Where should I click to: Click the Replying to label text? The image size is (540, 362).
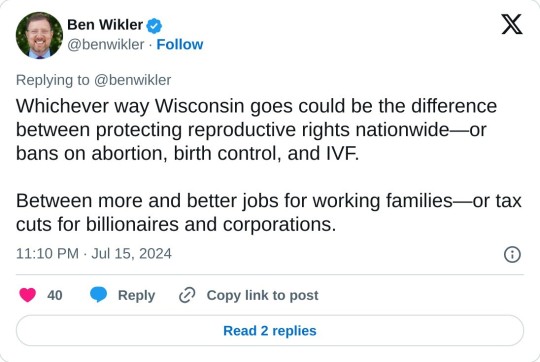tap(53, 80)
